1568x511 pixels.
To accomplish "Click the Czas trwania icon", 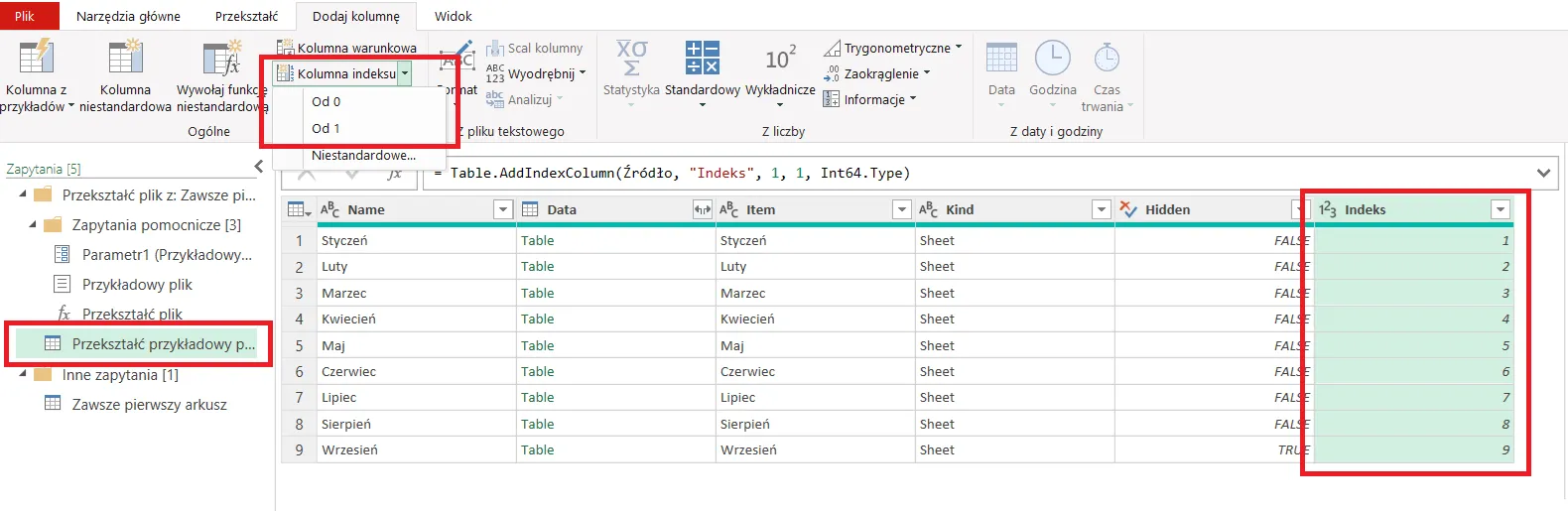I will coord(1107,60).
